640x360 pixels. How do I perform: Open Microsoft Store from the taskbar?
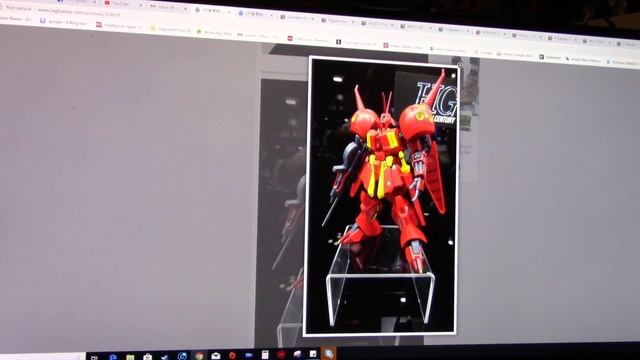point(147,357)
